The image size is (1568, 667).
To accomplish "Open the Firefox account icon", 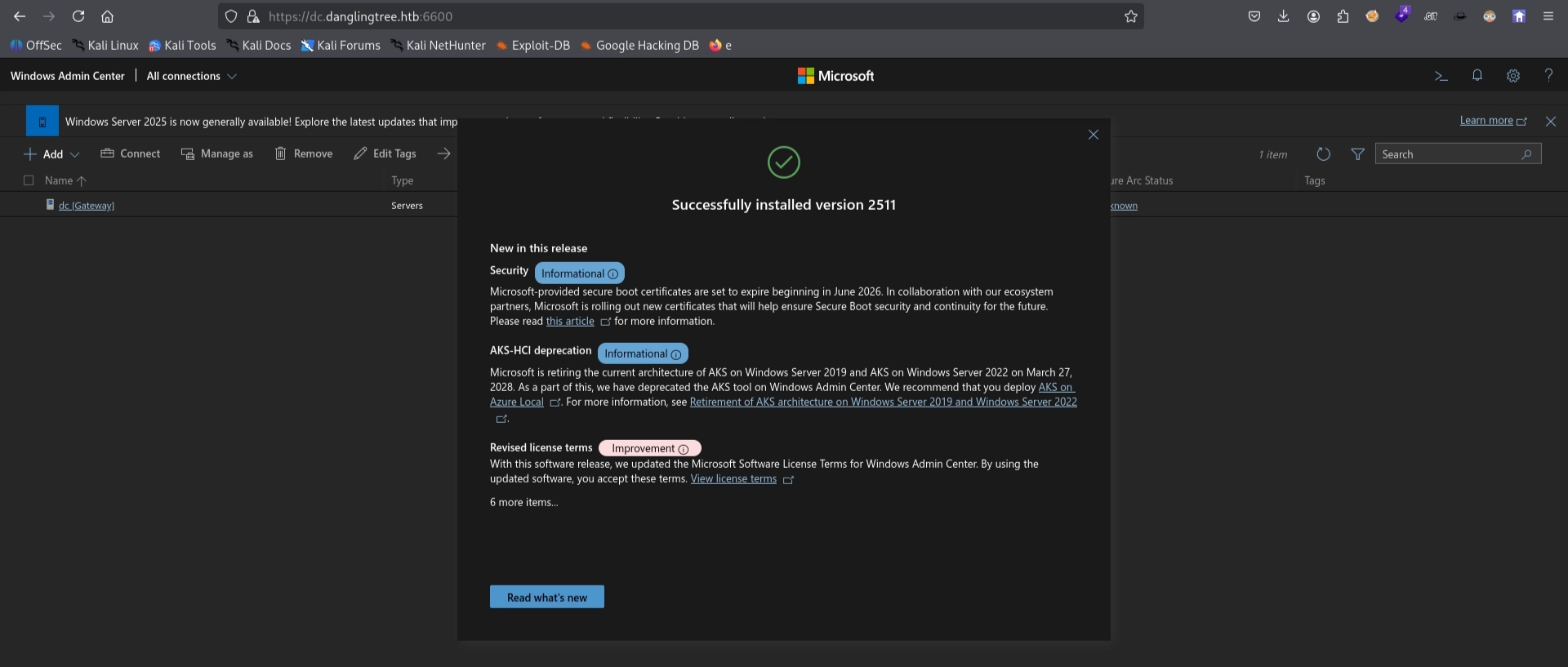I will 1313,16.
